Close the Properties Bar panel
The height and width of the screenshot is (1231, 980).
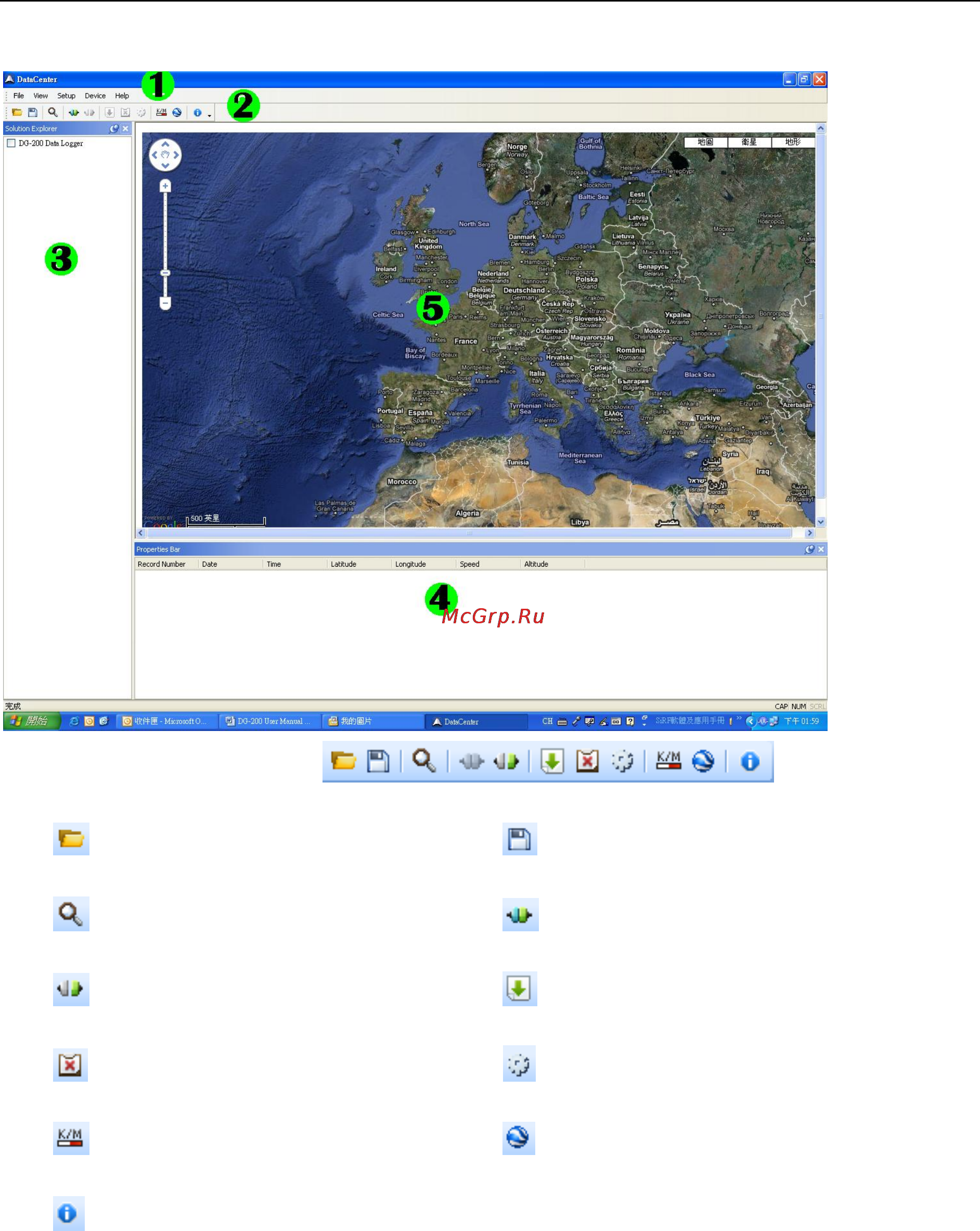pos(821,549)
